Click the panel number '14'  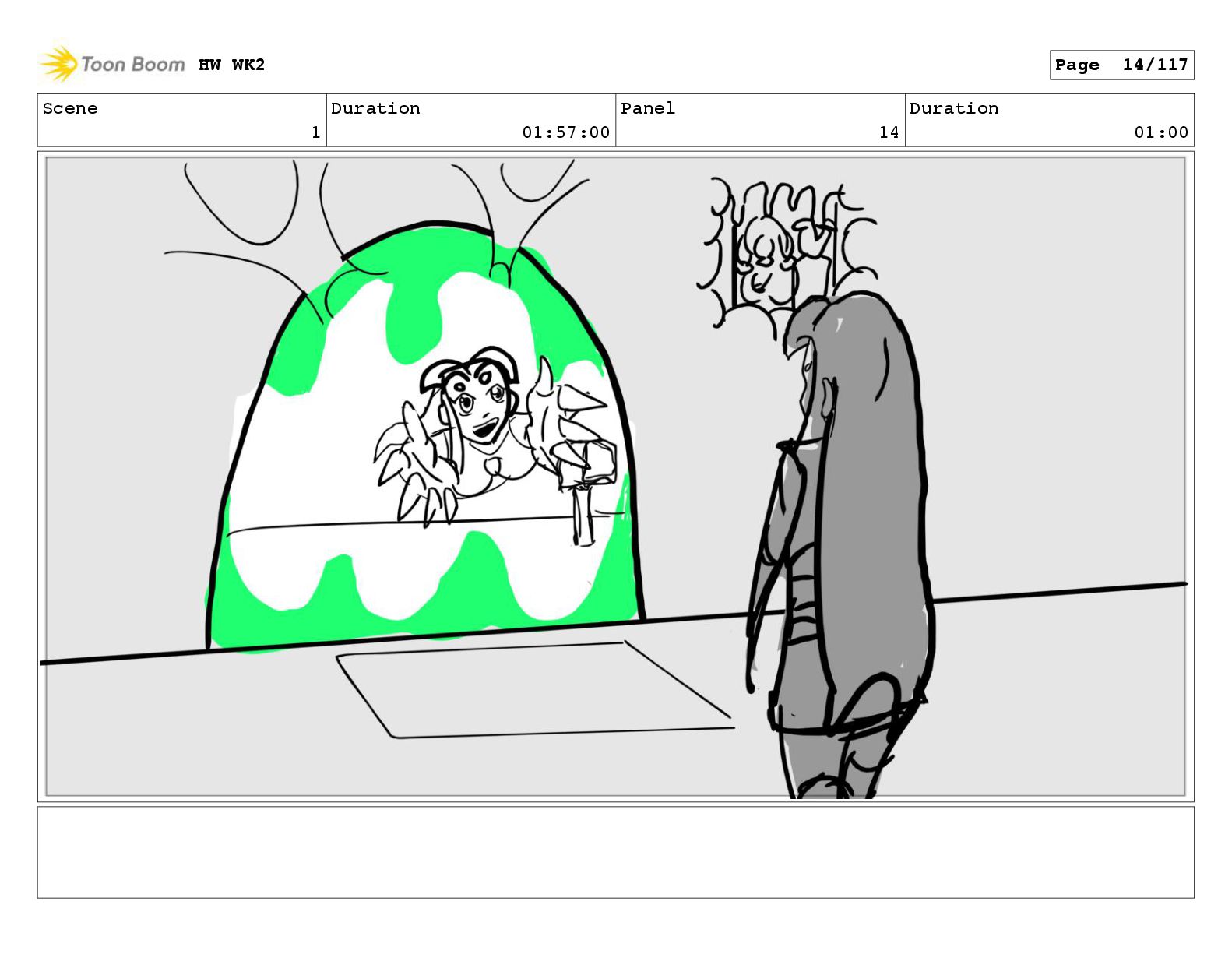coord(889,132)
